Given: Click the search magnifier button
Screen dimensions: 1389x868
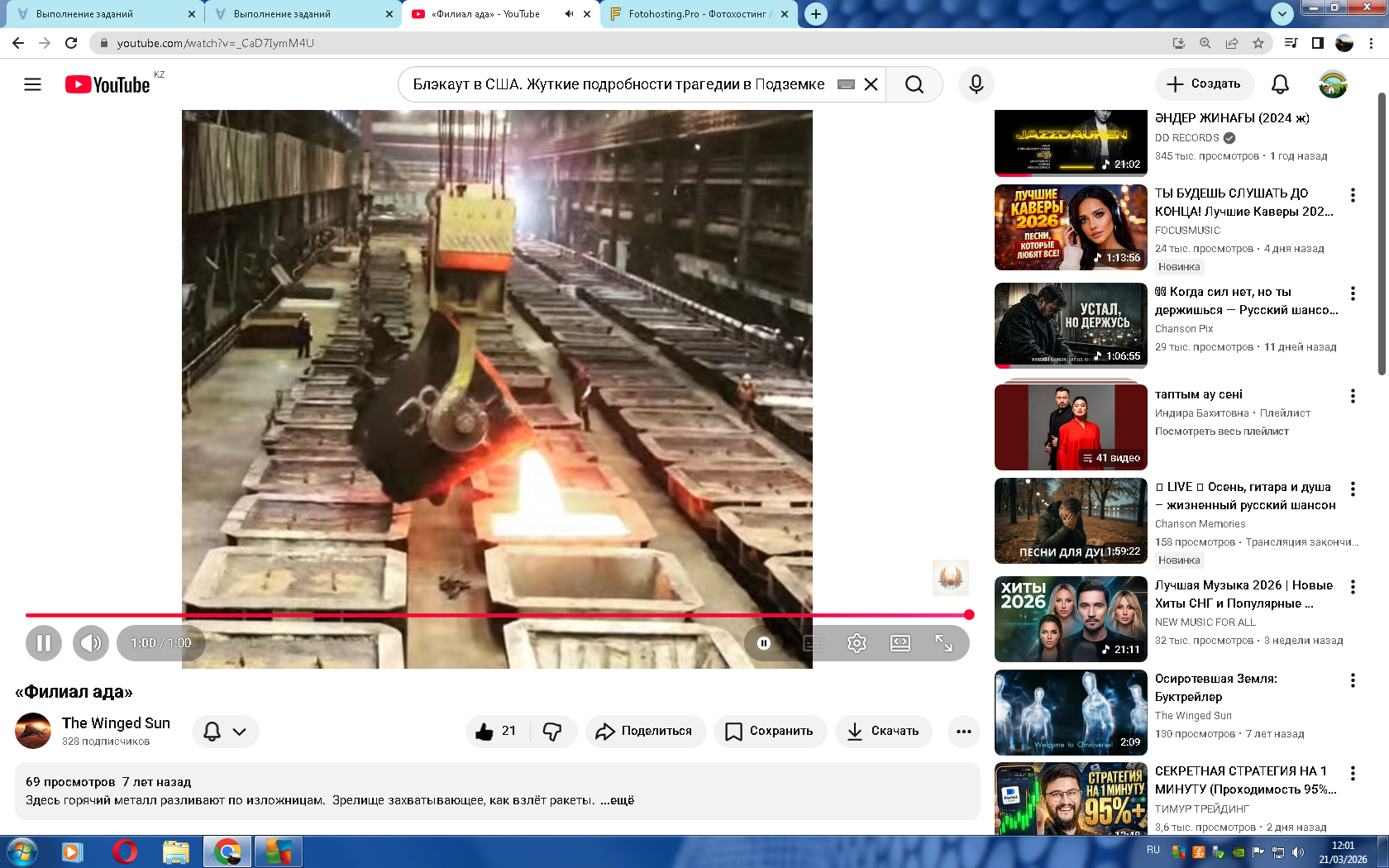Looking at the screenshot, I should click(914, 84).
